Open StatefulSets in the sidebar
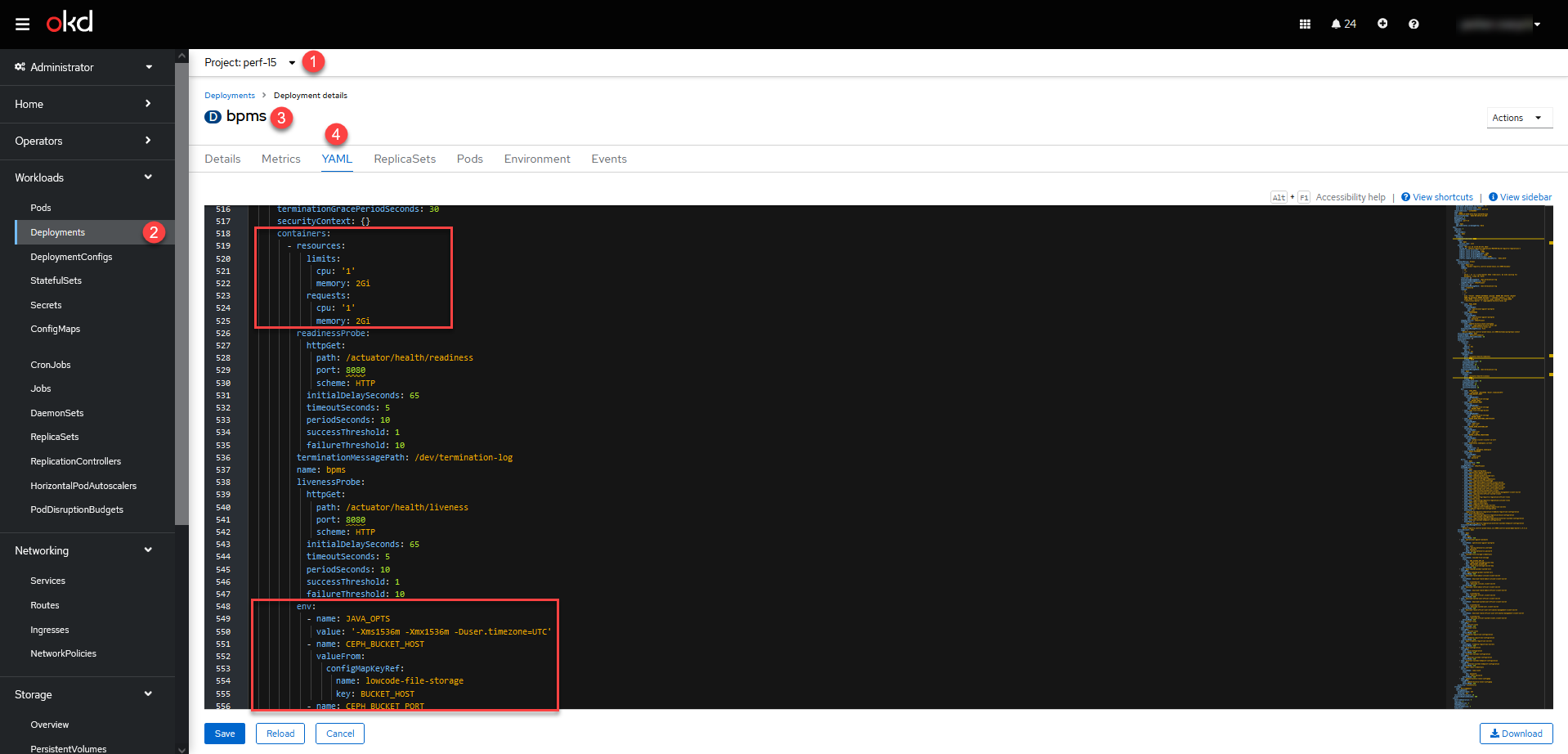 point(56,281)
